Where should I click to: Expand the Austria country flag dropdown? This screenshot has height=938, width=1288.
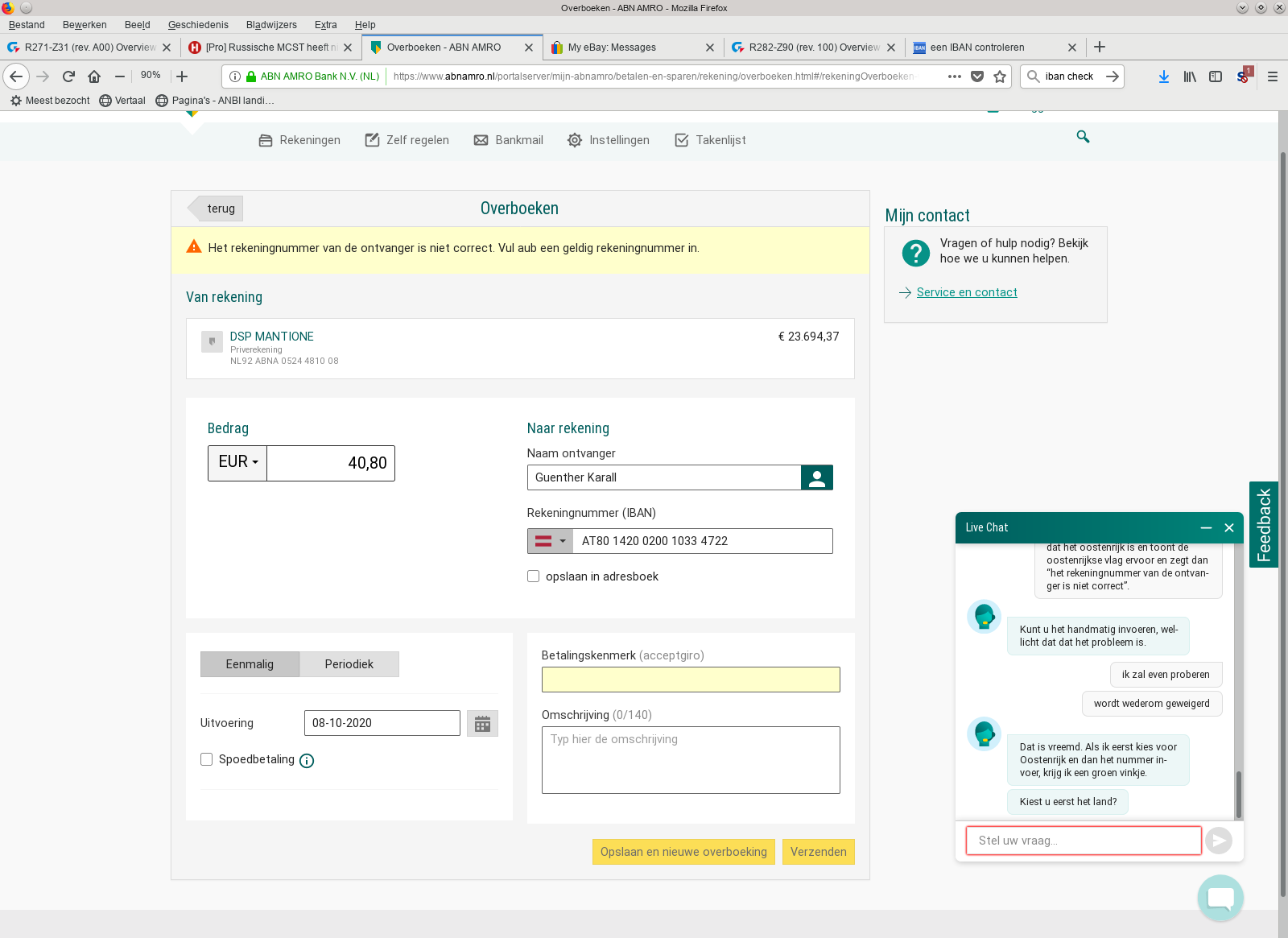point(550,541)
